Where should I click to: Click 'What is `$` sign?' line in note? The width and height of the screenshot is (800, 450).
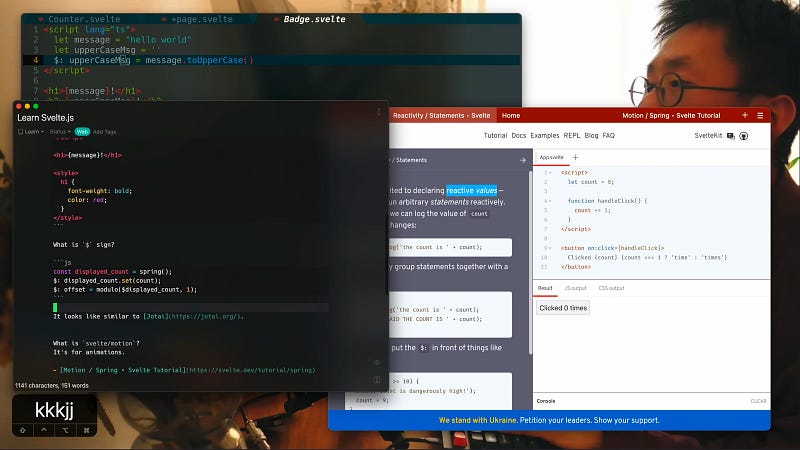(x=84, y=245)
